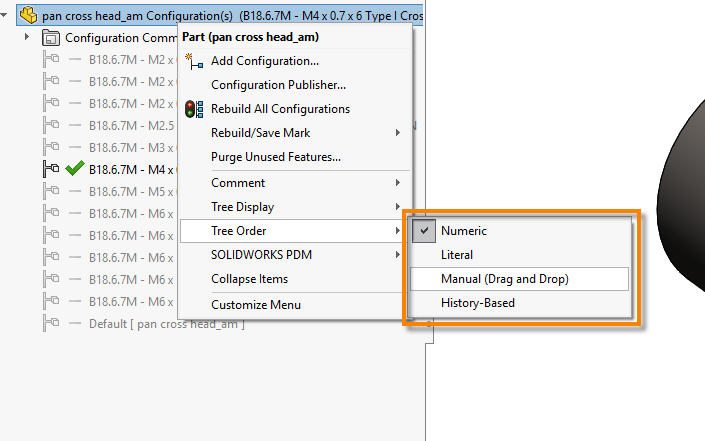The width and height of the screenshot is (705, 441).
Task: Click the Configuration Comments folder icon
Action: click(51, 38)
